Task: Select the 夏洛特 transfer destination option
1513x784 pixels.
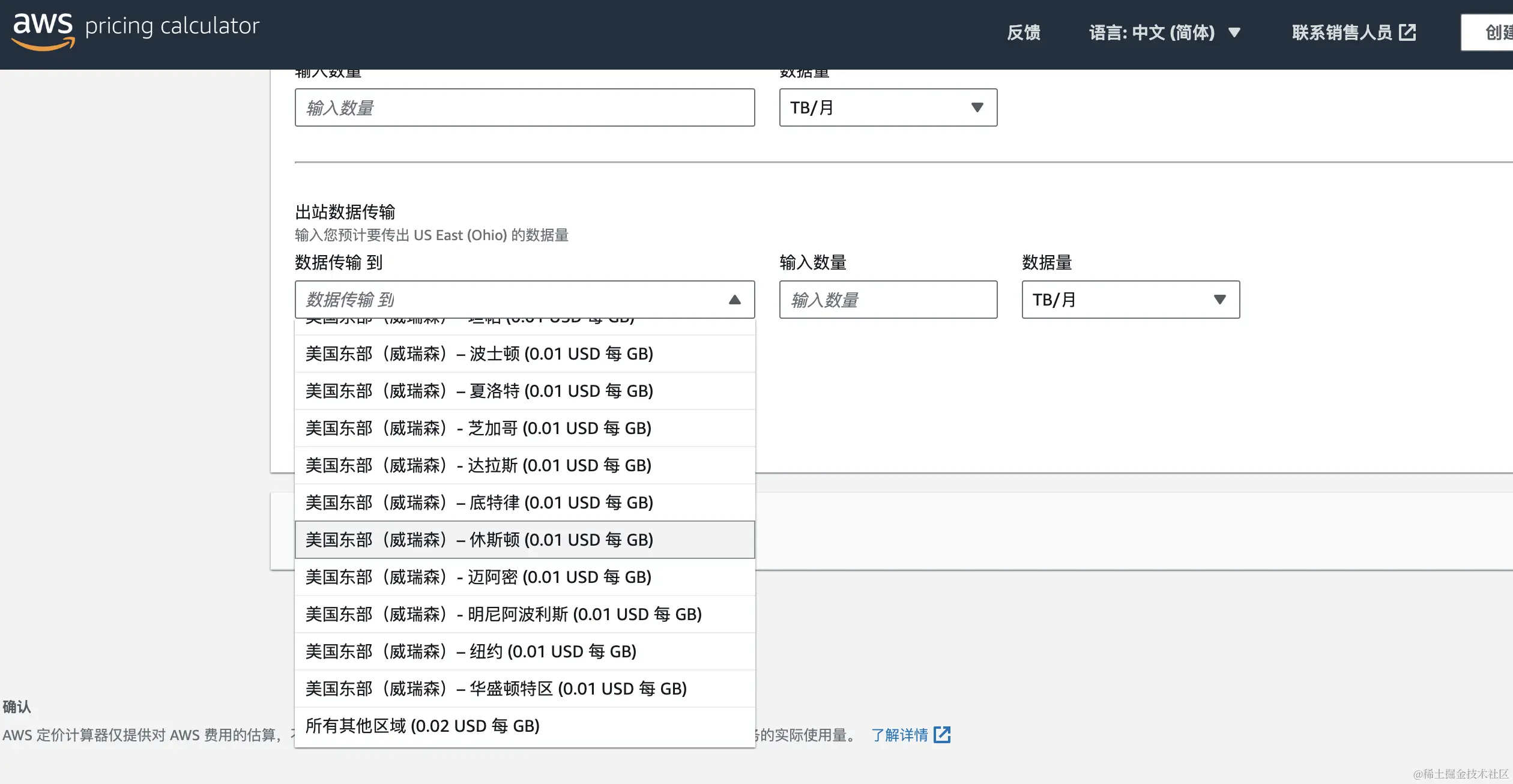Action: click(x=524, y=391)
